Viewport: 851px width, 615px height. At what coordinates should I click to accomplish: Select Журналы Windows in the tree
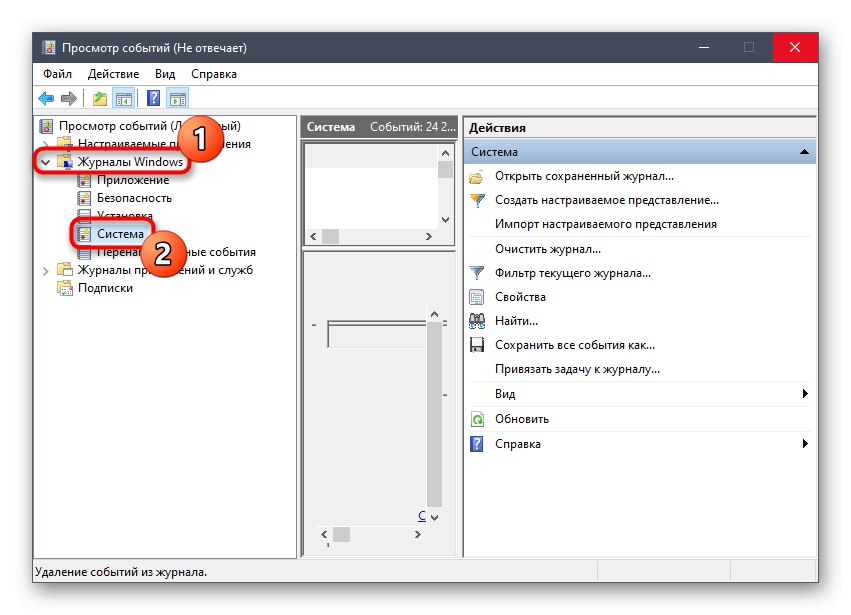click(x=130, y=162)
